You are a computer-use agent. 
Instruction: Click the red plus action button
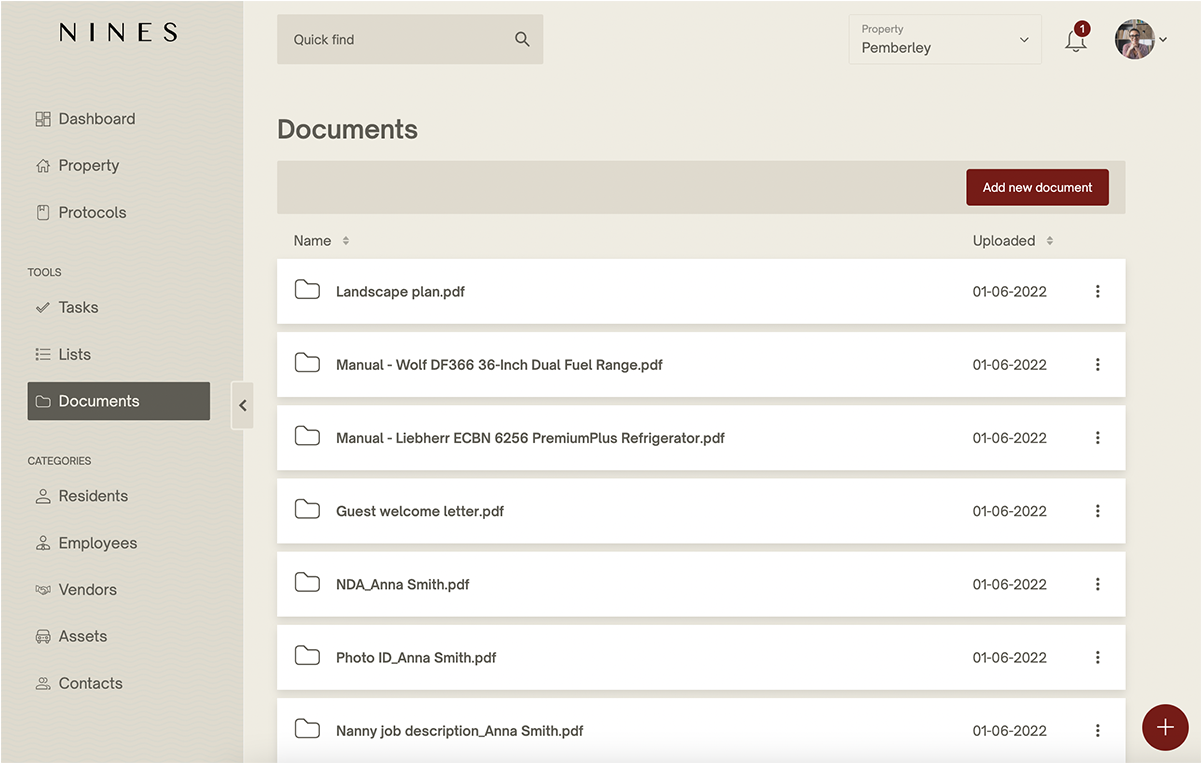point(1165,728)
